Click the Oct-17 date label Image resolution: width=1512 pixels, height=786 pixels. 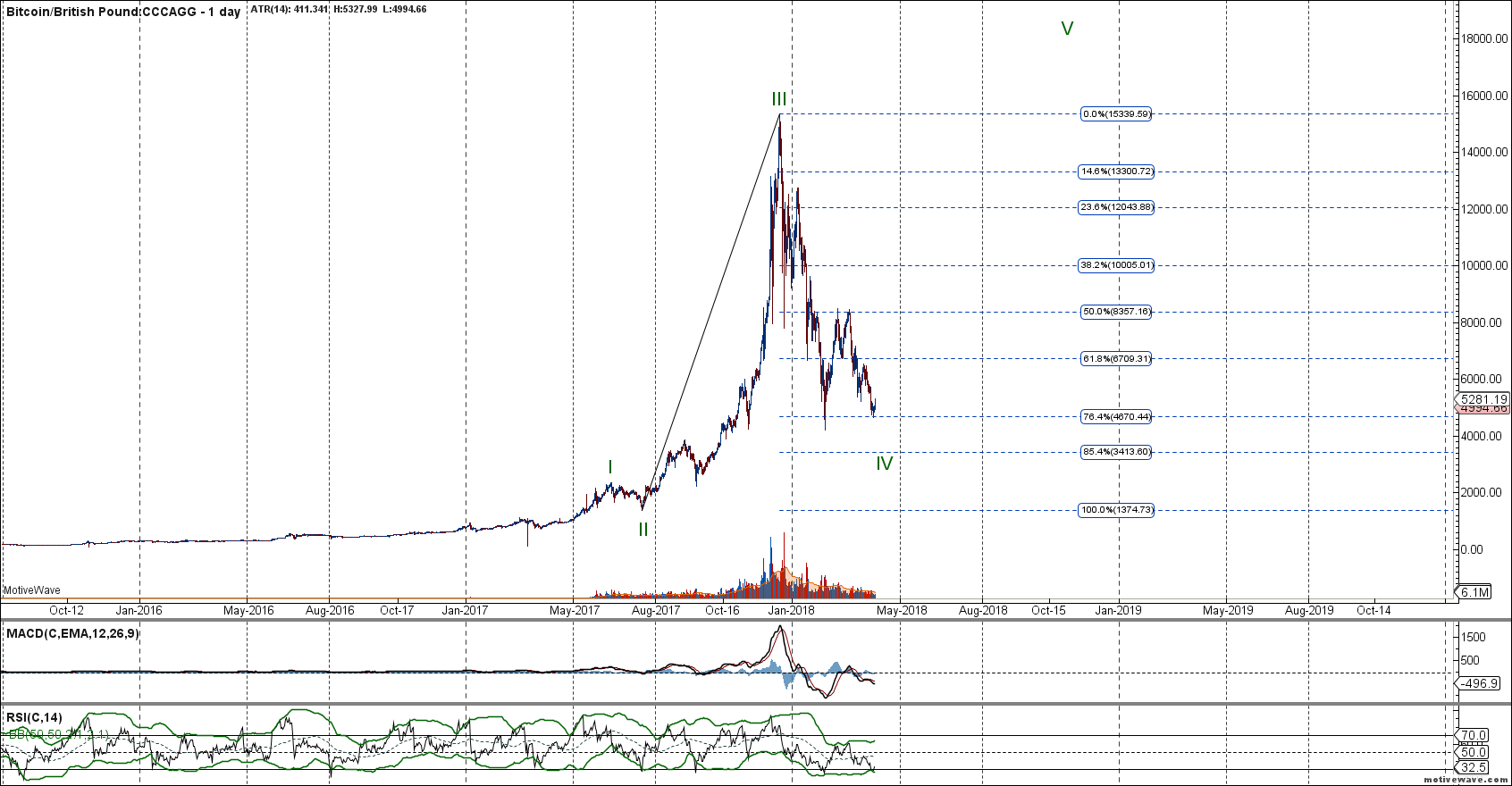[397, 611]
